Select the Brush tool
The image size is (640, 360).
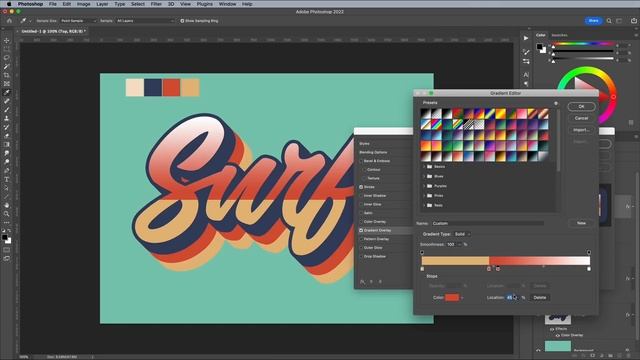tap(7, 110)
